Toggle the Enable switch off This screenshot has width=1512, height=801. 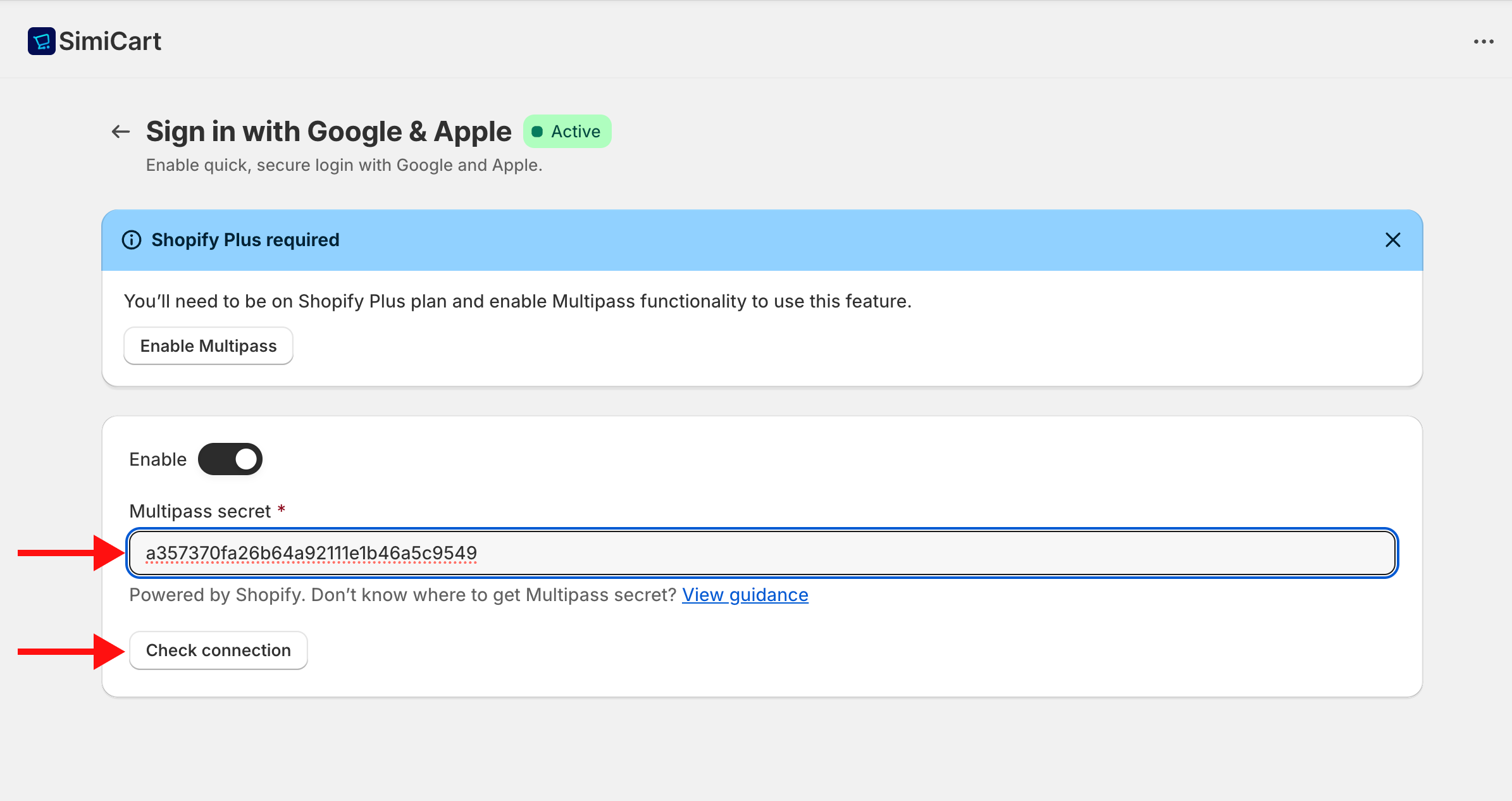point(230,459)
